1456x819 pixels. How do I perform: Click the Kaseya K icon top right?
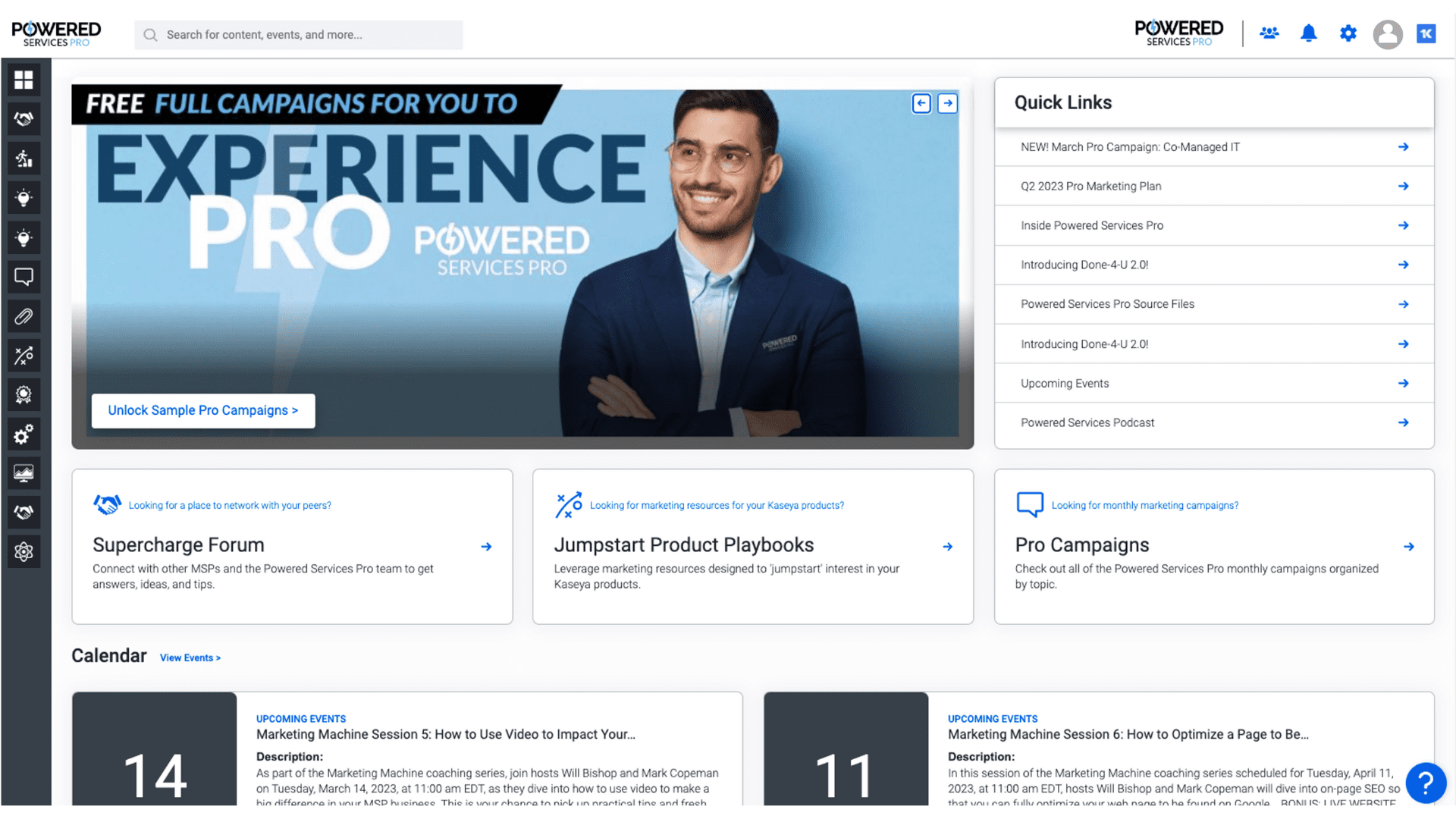[1426, 33]
